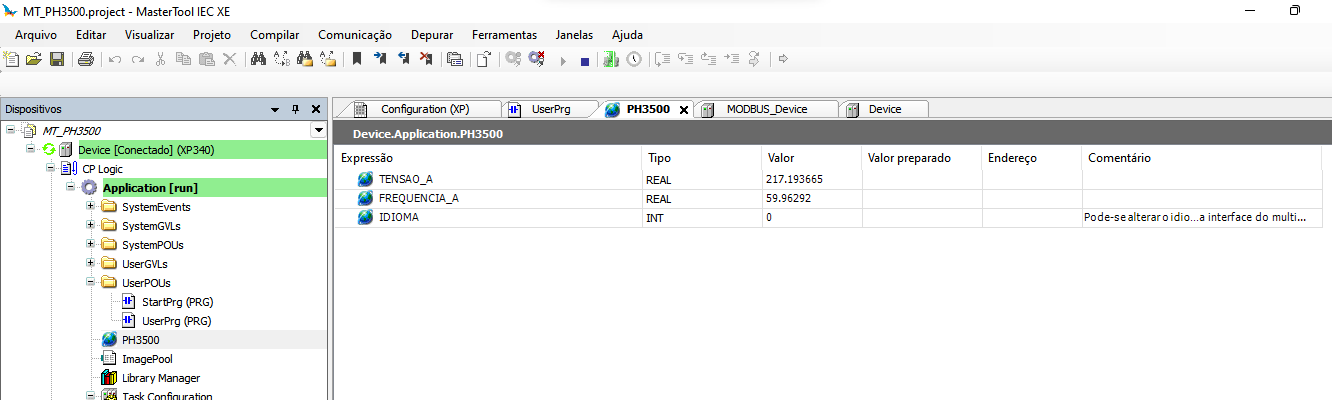Save the project with the floppy disk icon
The image size is (1332, 400).
click(x=57, y=60)
